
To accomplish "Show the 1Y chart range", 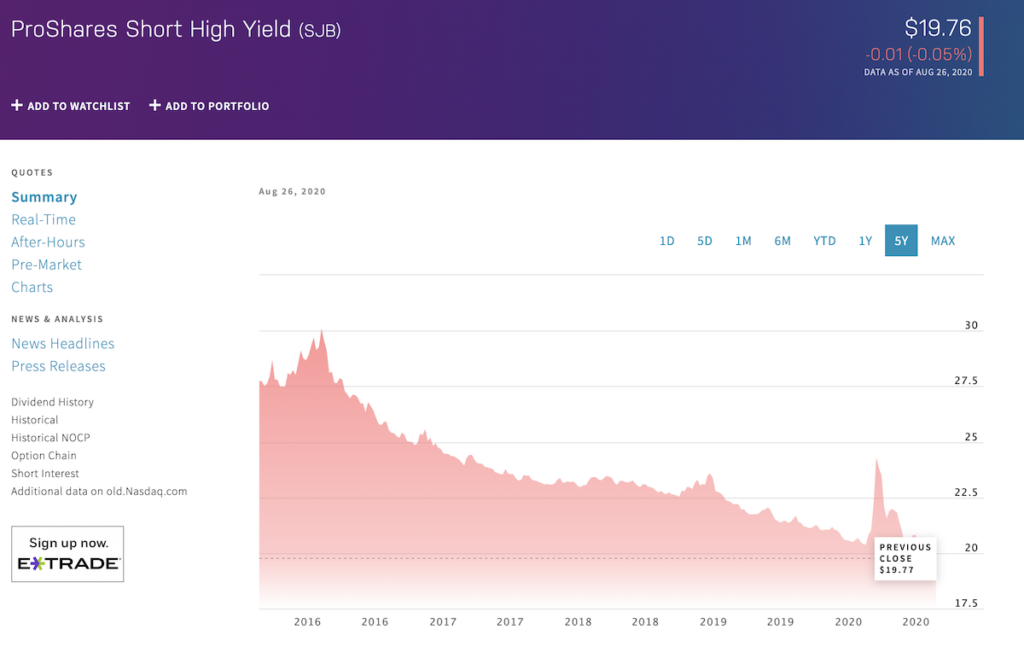I will point(865,241).
